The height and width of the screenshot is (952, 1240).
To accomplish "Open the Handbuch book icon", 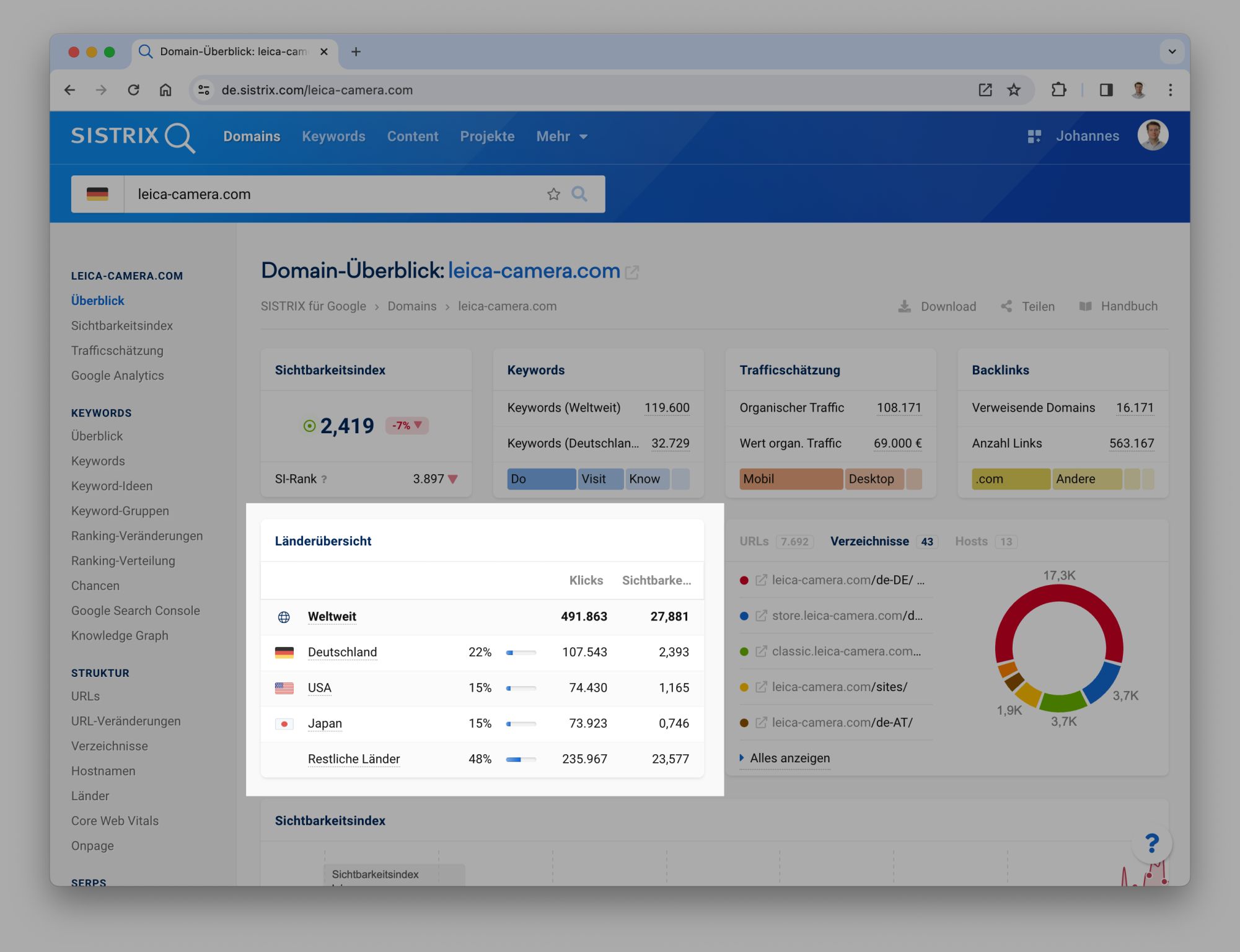I will point(1085,306).
